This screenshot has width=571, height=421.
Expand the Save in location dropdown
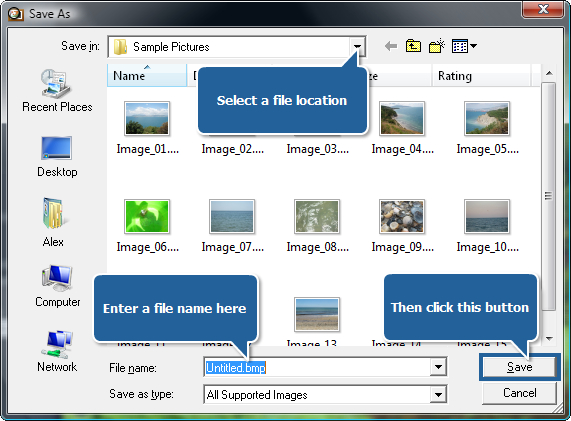click(357, 47)
